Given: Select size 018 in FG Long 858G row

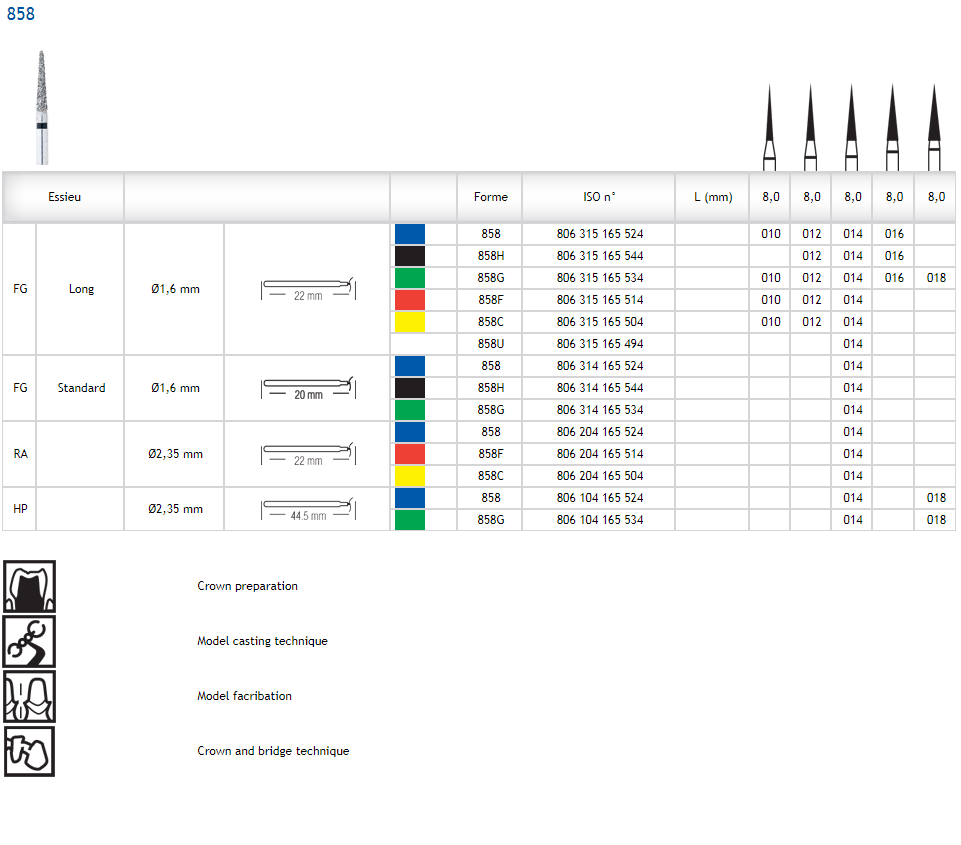Looking at the screenshot, I should tap(935, 278).
